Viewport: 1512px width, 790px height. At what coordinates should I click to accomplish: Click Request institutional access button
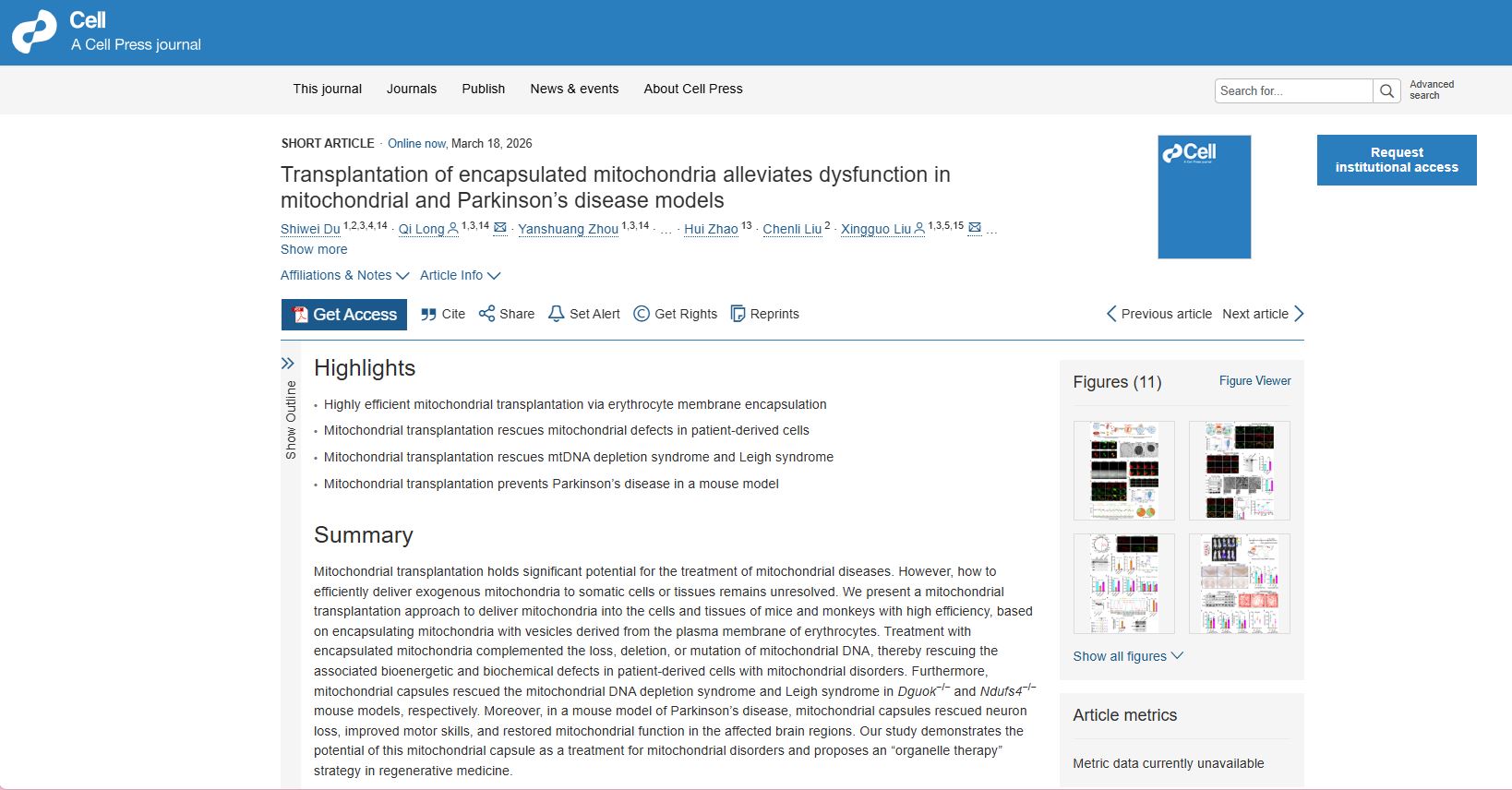click(x=1396, y=160)
